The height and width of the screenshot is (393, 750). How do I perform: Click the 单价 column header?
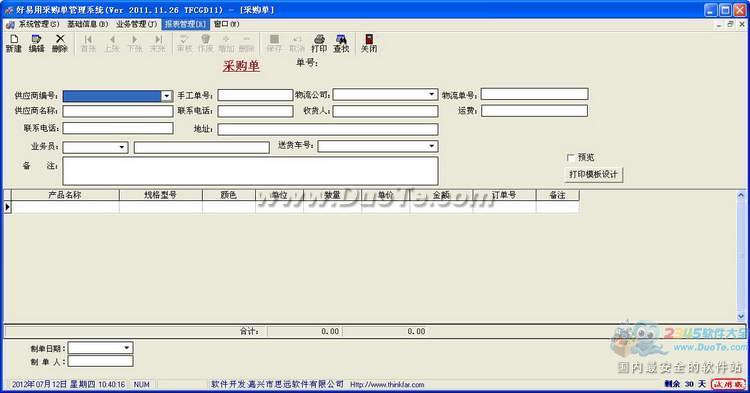pyautogui.click(x=385, y=195)
